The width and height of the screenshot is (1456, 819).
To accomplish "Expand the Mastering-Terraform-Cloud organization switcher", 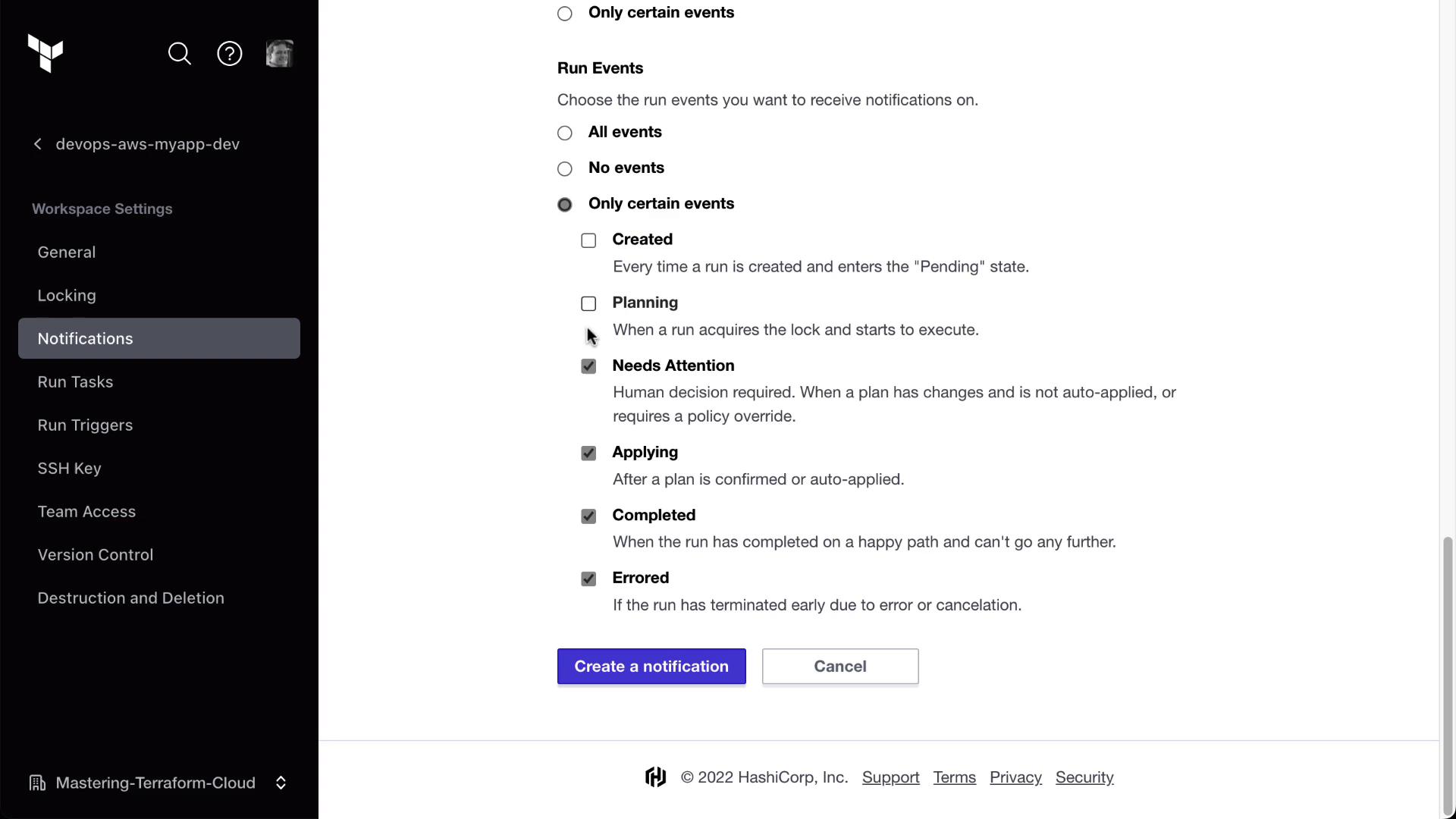I will point(281,783).
